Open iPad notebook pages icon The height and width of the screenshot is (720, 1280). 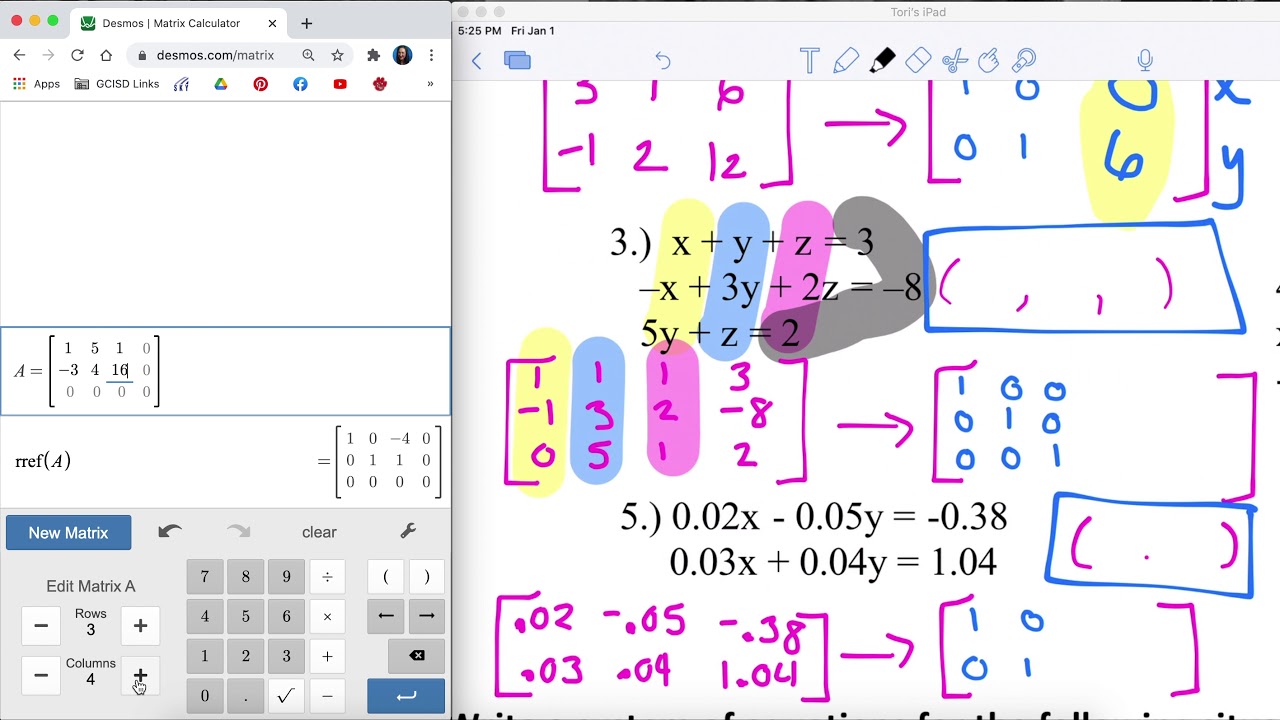point(518,61)
